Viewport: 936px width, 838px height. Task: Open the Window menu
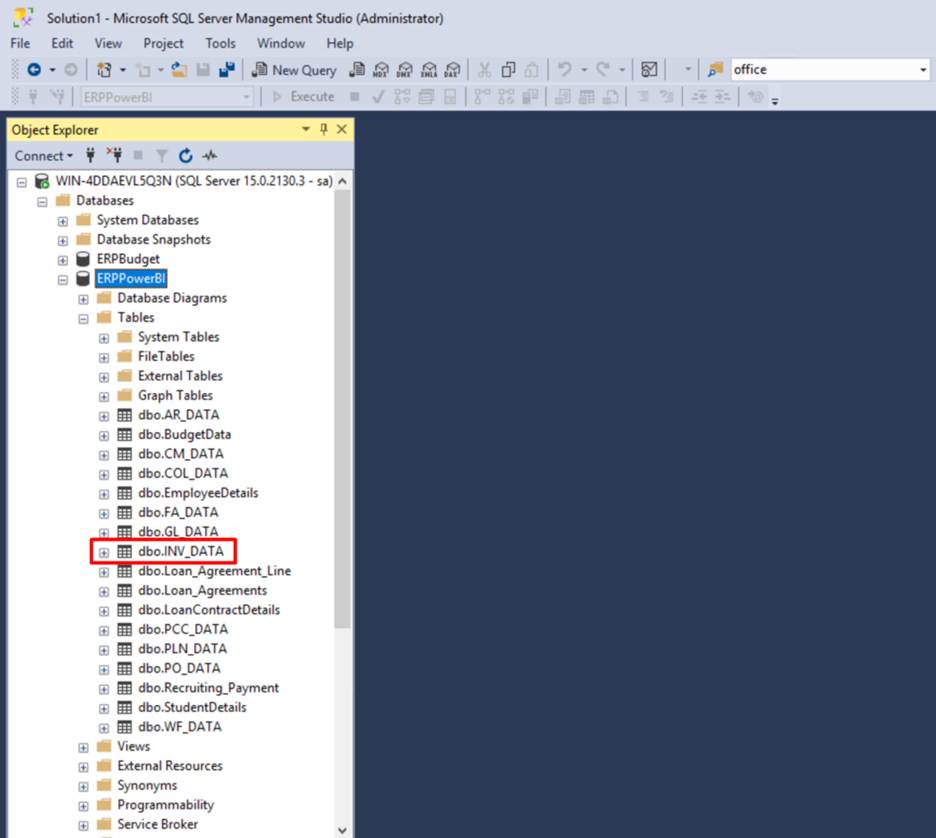[x=281, y=44]
